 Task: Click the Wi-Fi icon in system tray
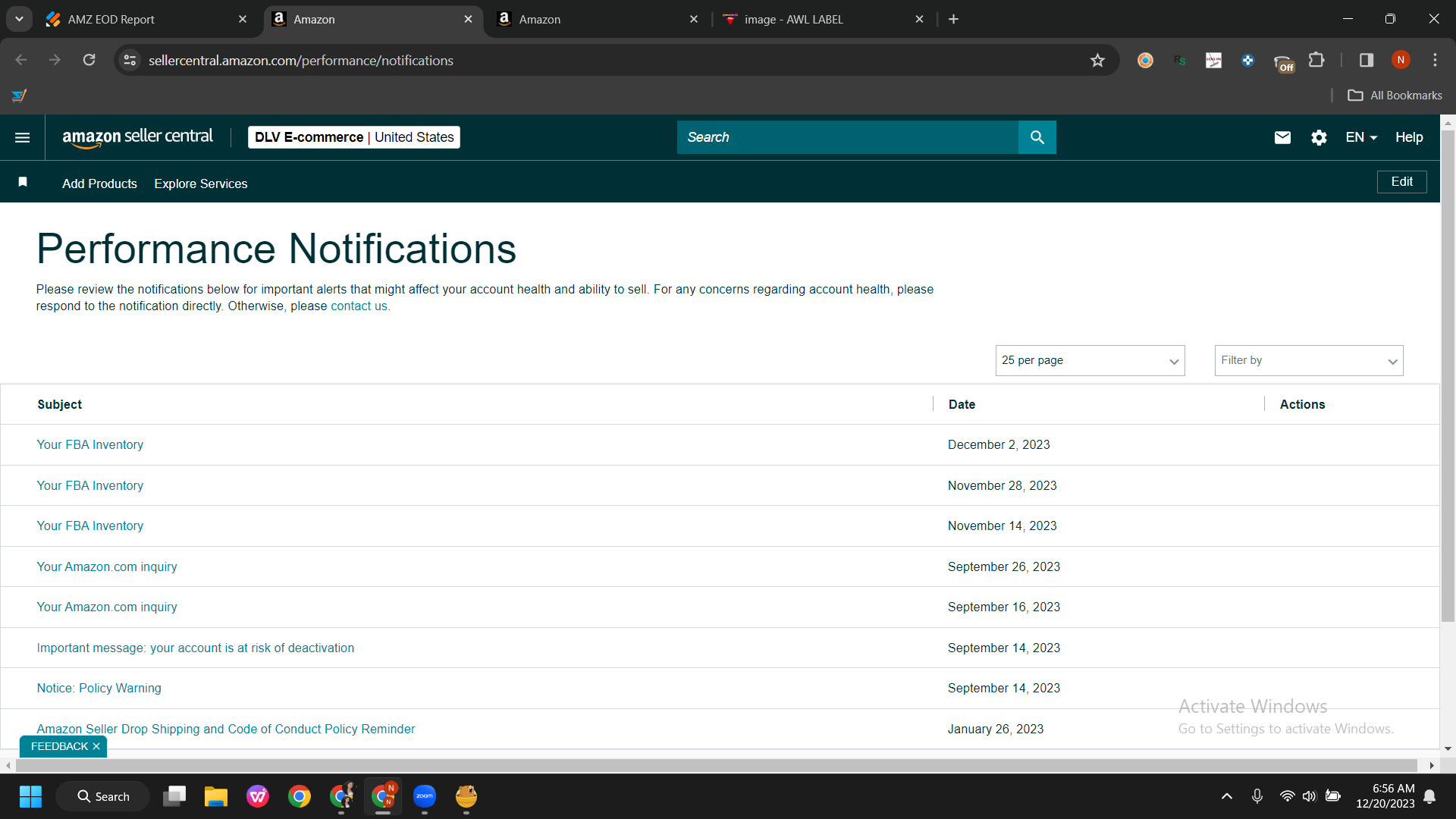pos(1287,796)
